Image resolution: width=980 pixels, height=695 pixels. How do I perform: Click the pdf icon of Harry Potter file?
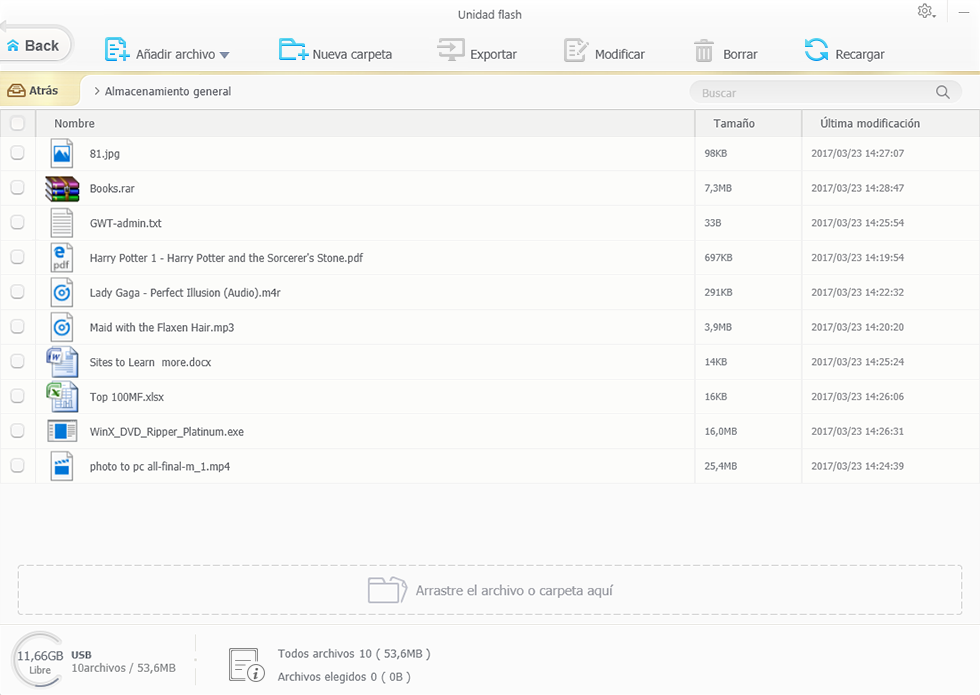[x=62, y=258]
